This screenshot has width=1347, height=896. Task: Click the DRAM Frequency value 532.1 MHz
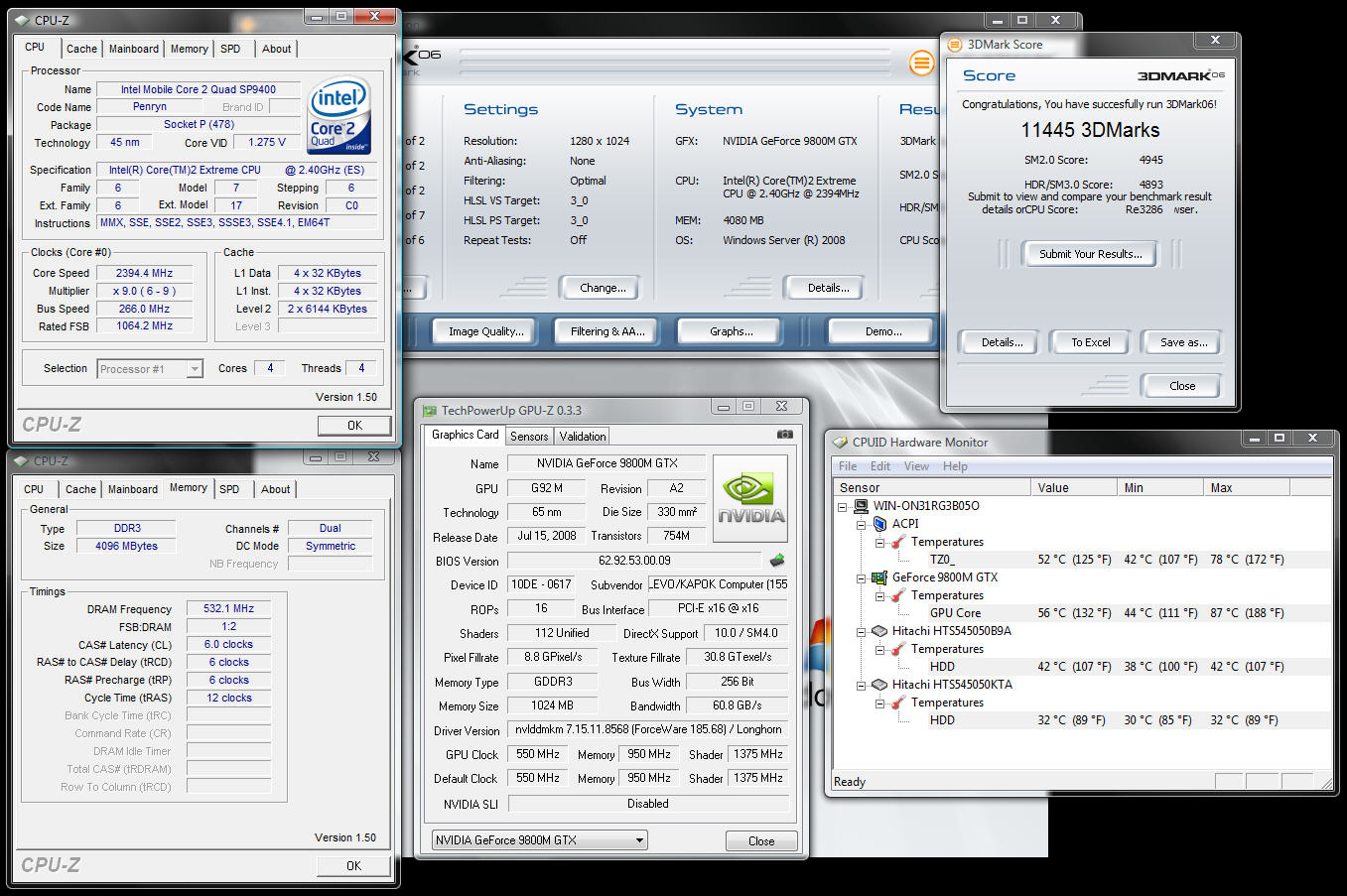(x=228, y=609)
